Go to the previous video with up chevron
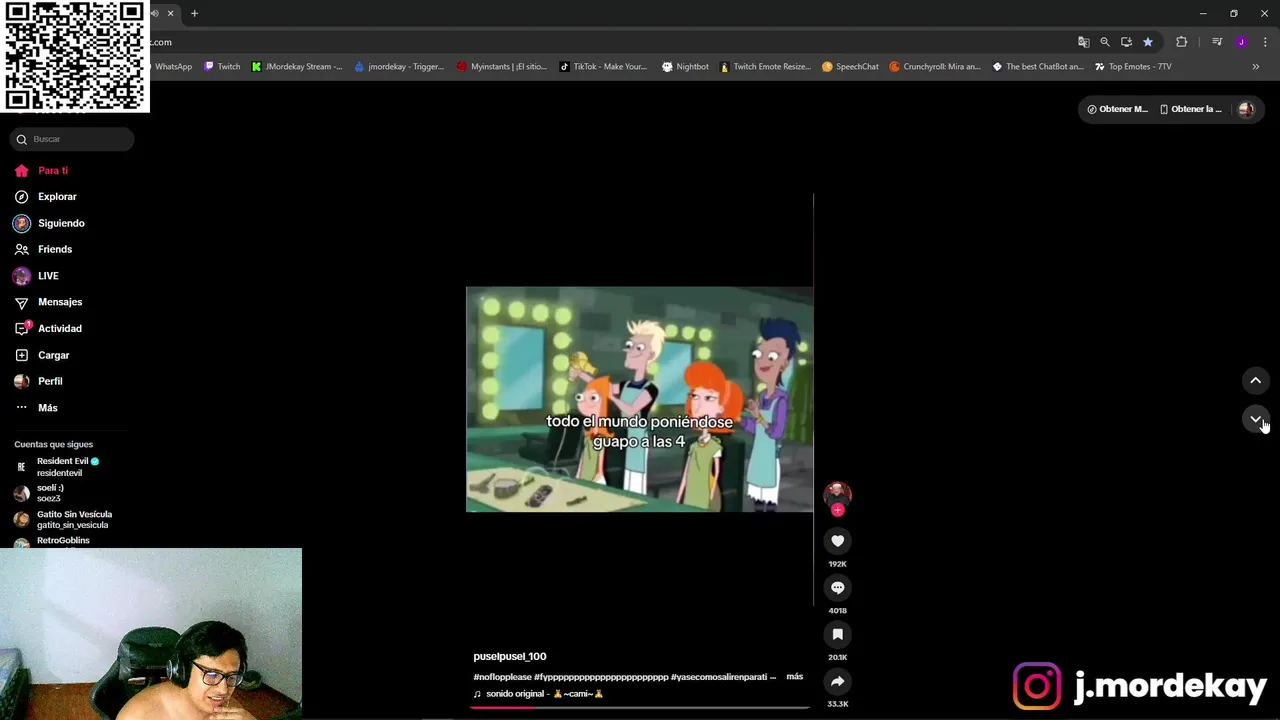This screenshot has width=1280, height=720. coord(1255,380)
